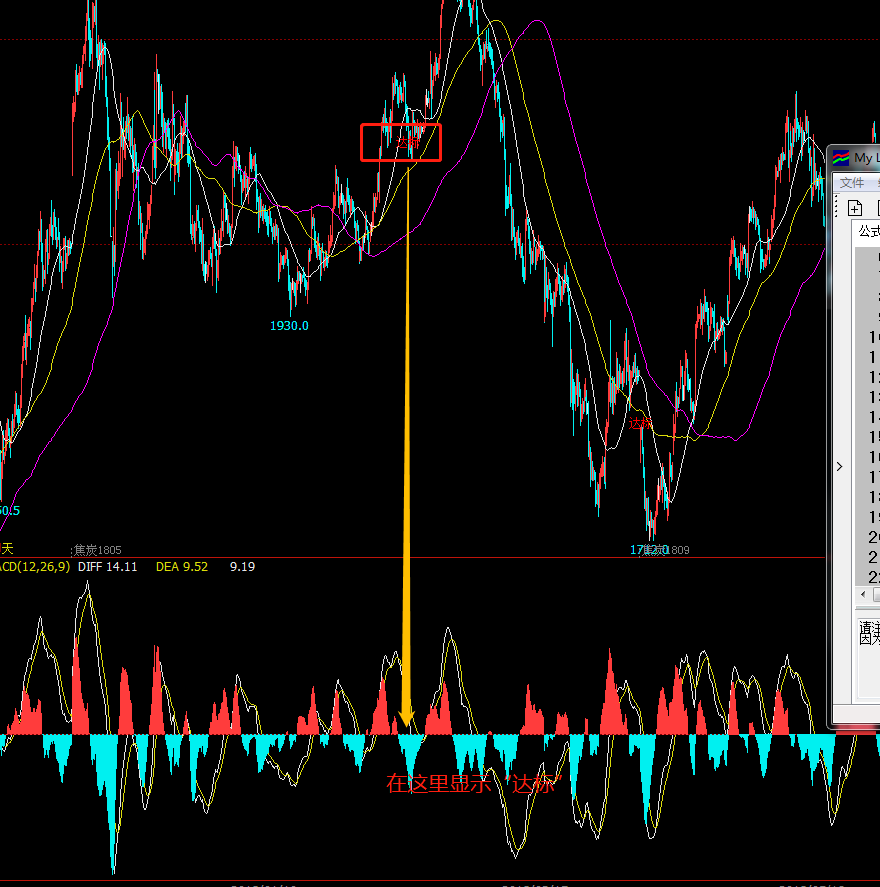Click the yellow DEA 9.52 label
This screenshot has height=887, width=880.
click(x=181, y=567)
